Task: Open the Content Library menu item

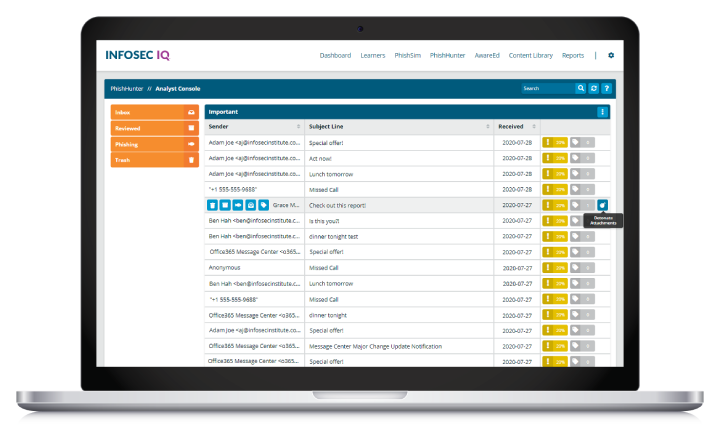Action: 530,56
